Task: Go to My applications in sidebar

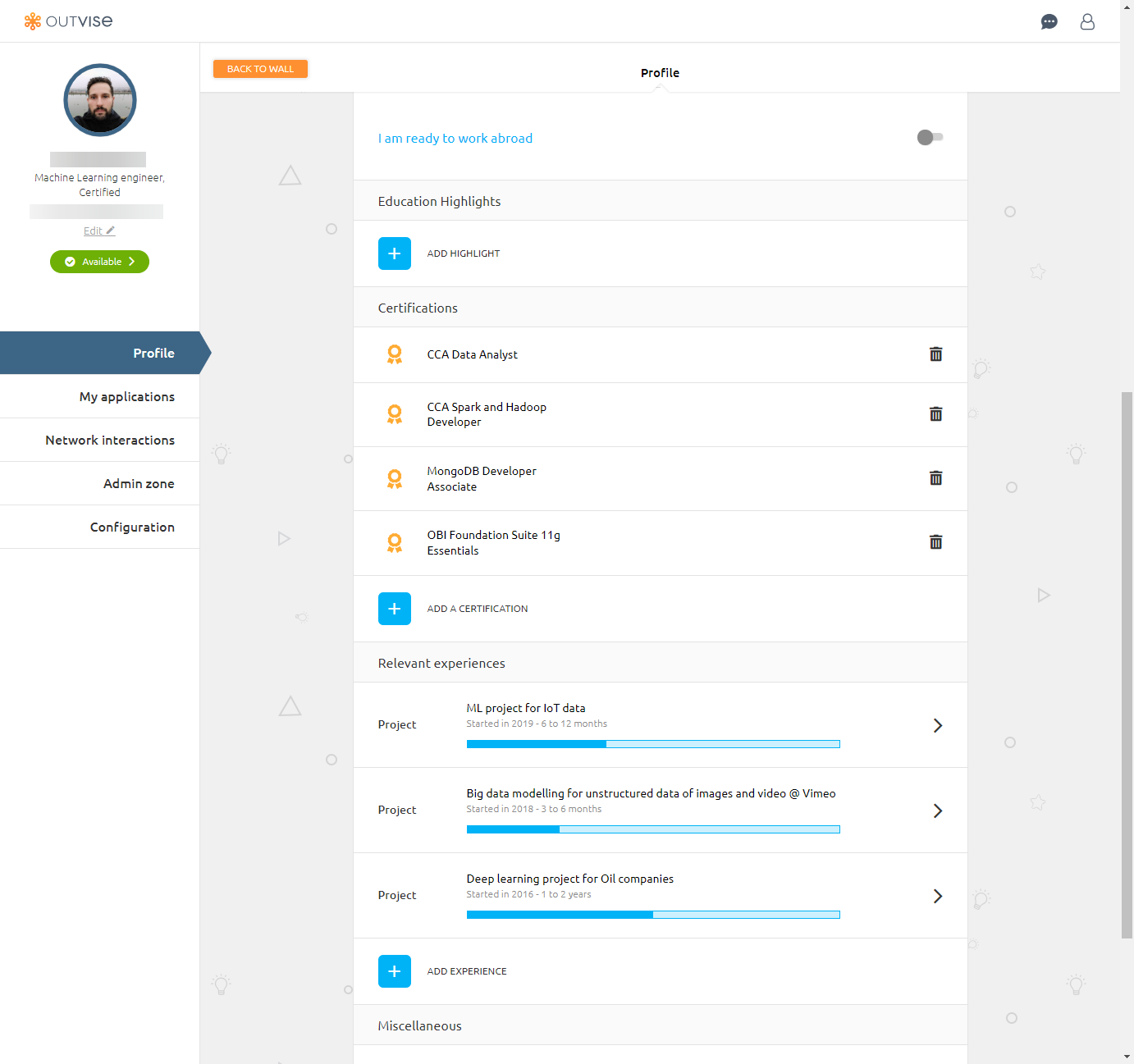Action: pyautogui.click(x=126, y=397)
